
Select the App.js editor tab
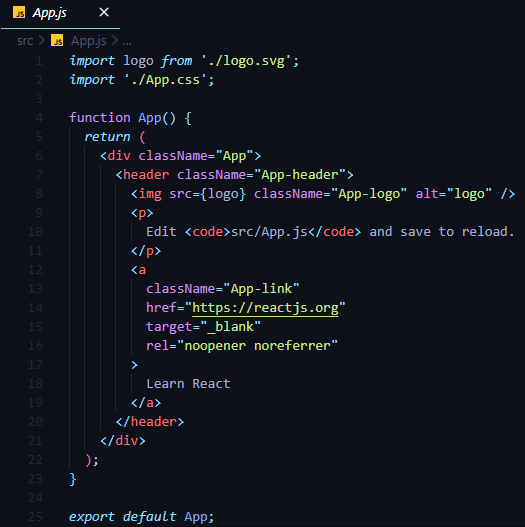coord(60,13)
